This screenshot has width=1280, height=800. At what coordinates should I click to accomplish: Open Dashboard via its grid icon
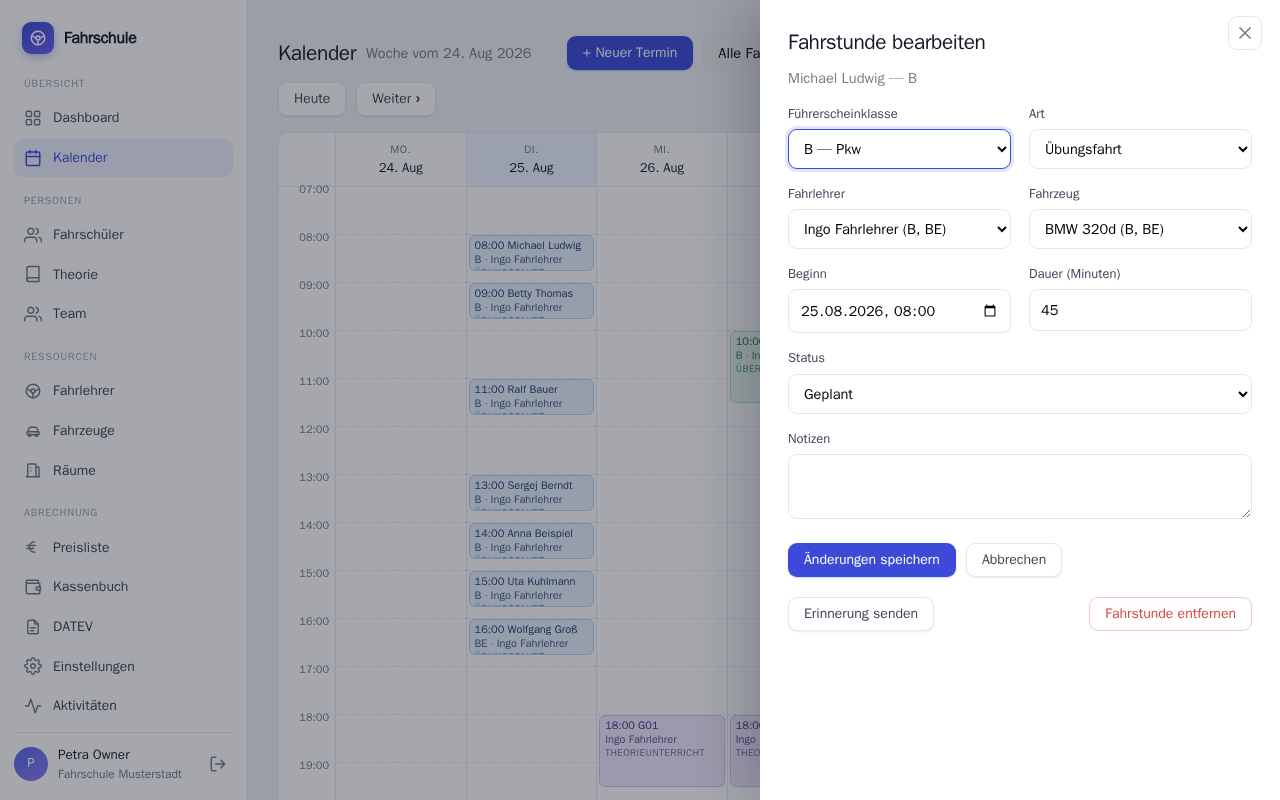33,118
